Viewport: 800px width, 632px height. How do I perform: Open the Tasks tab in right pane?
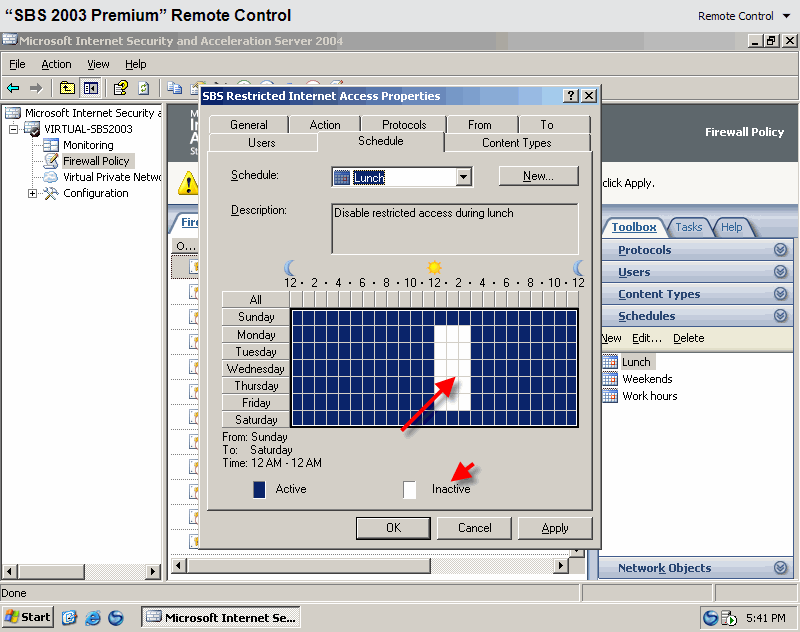click(688, 227)
